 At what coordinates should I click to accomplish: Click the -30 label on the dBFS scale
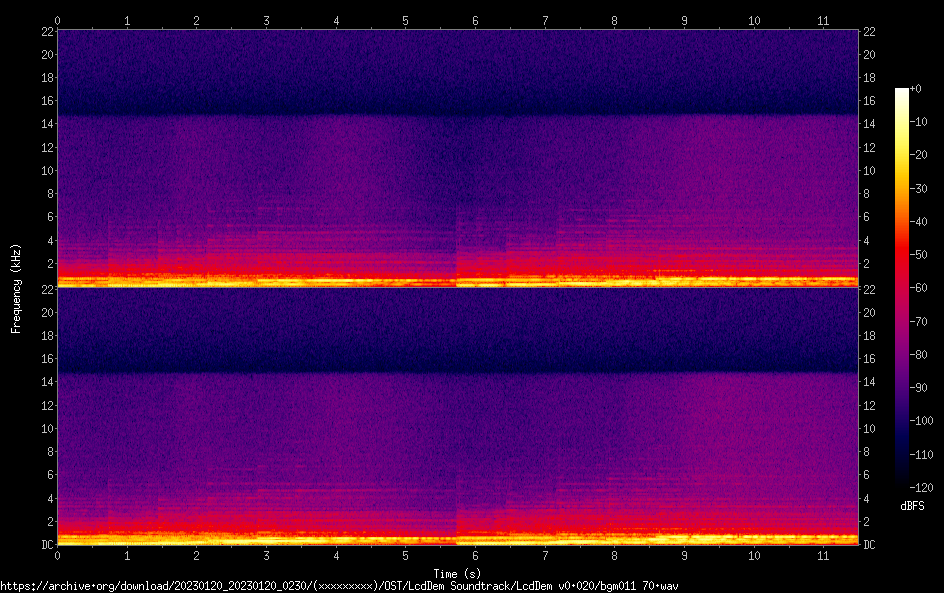[918, 188]
